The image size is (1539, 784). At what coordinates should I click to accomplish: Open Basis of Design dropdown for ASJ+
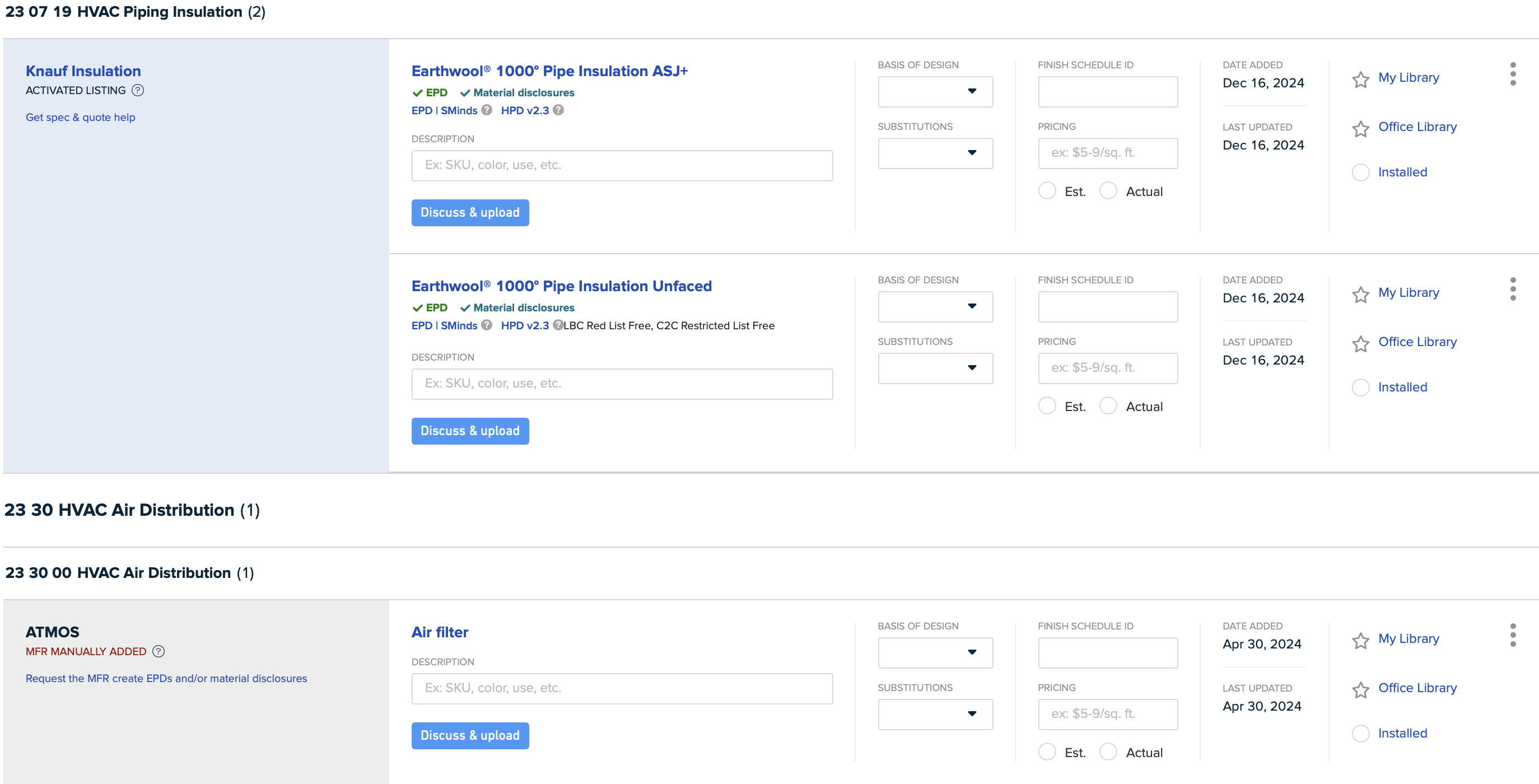[x=935, y=91]
